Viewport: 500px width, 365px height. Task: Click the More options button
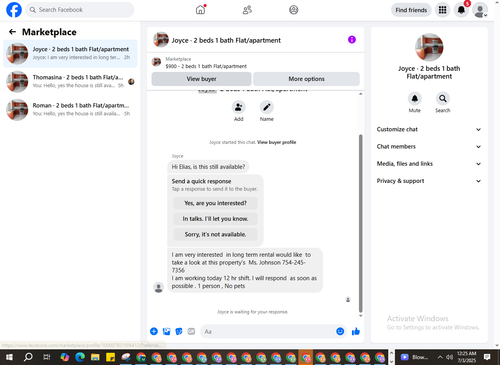(306, 79)
